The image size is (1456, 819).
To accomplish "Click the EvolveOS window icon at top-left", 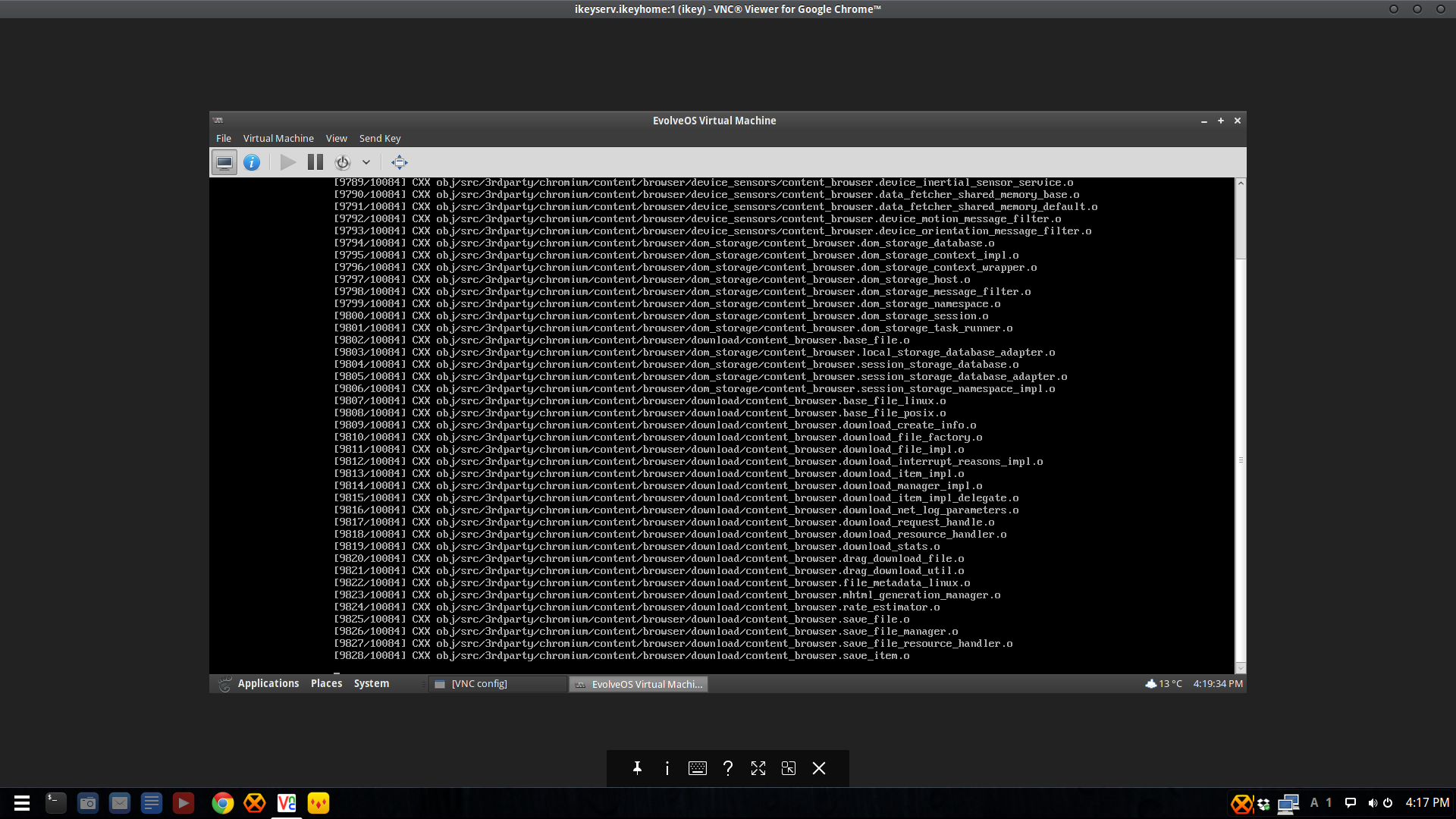I will (218, 121).
